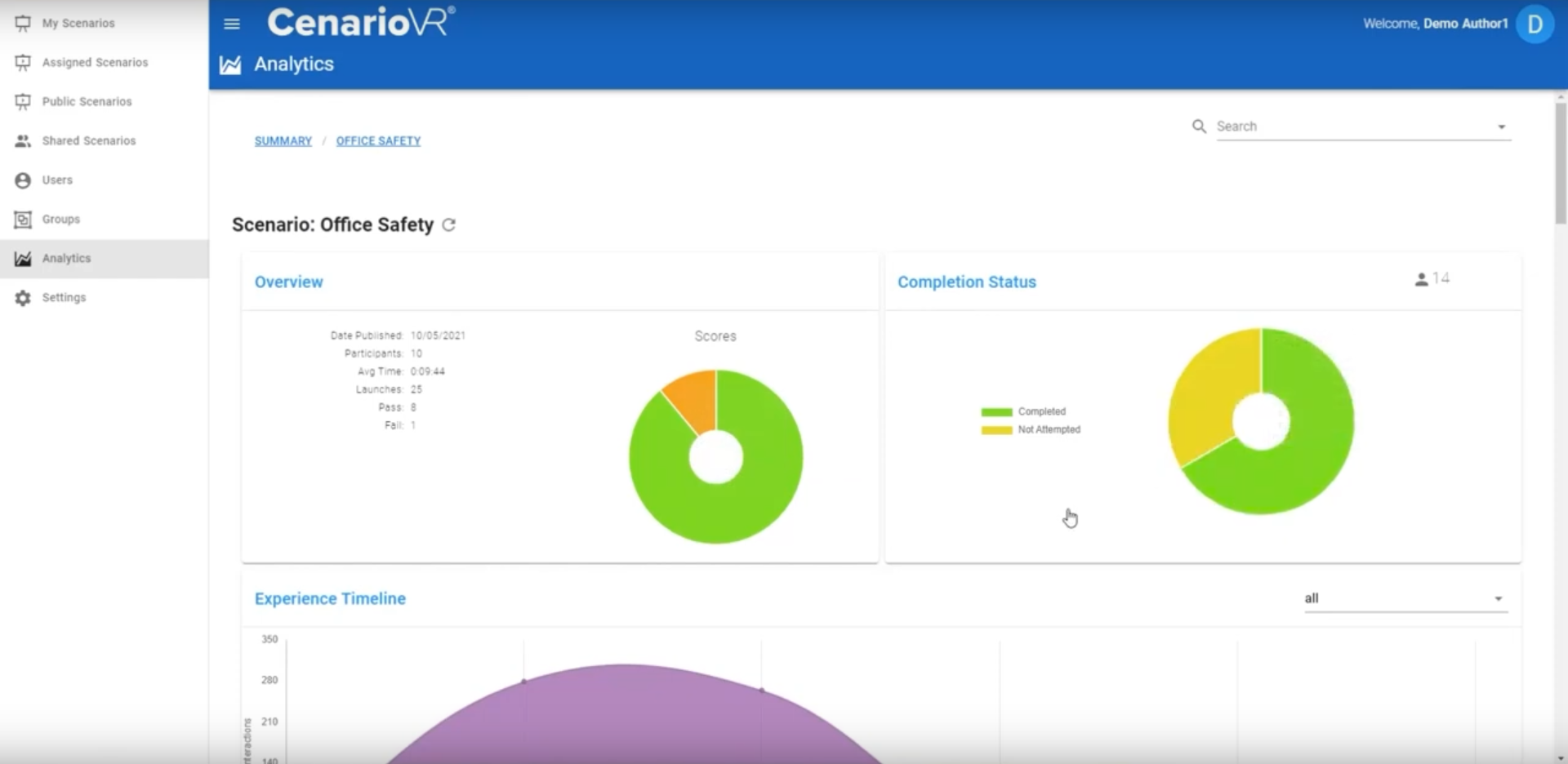Select Public Scenarios menu item
This screenshot has height=764, width=1568.
(87, 102)
